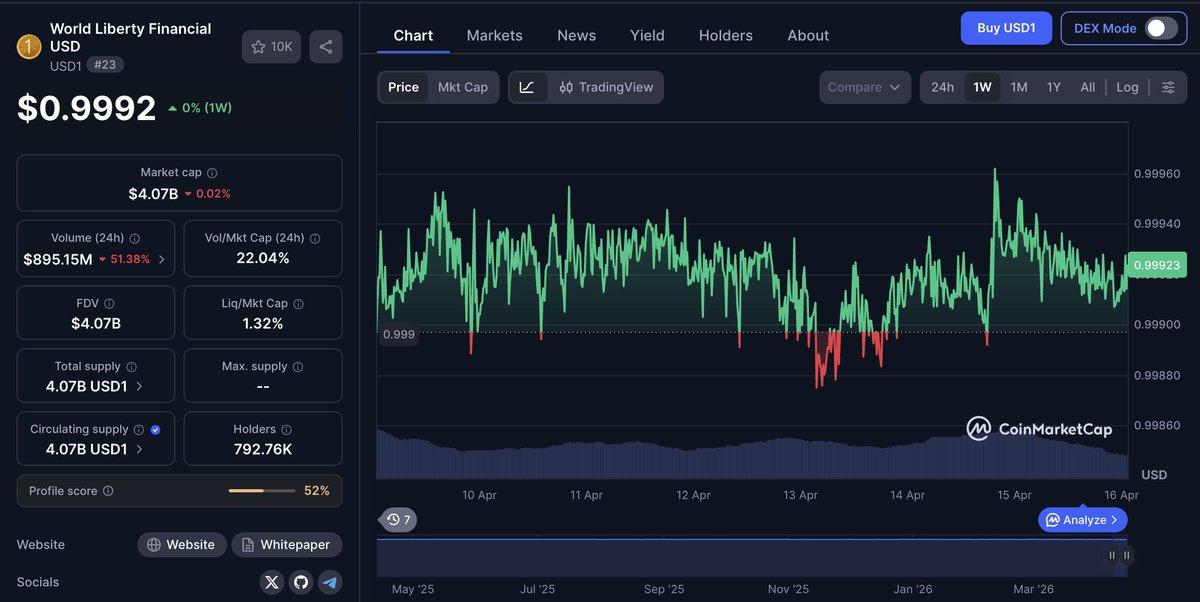The width and height of the screenshot is (1200, 602).
Task: Click the Volume (24h) info icon
Action: pos(135,239)
